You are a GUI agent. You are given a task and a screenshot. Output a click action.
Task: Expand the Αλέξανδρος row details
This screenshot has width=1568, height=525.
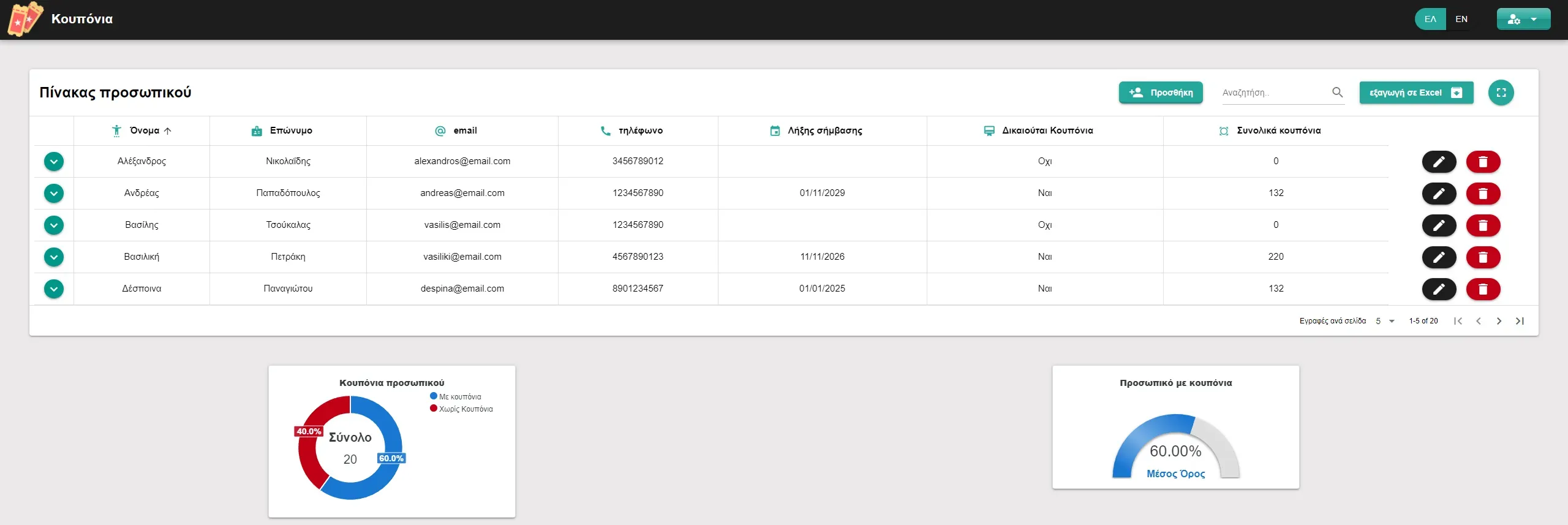tap(54, 162)
